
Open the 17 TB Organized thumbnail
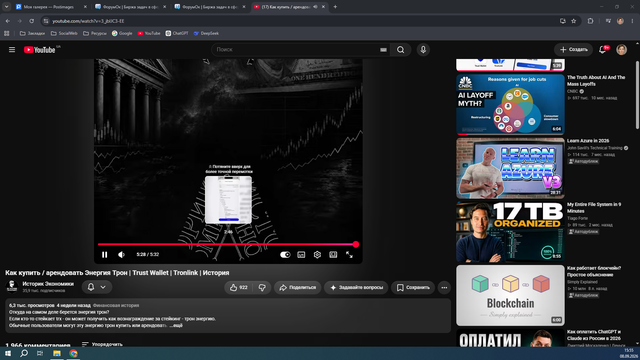(x=510, y=231)
